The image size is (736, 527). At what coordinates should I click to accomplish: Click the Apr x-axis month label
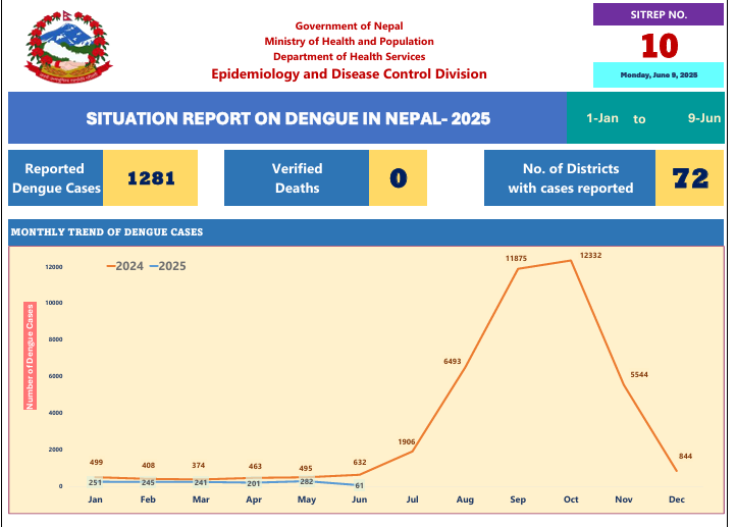click(253, 500)
